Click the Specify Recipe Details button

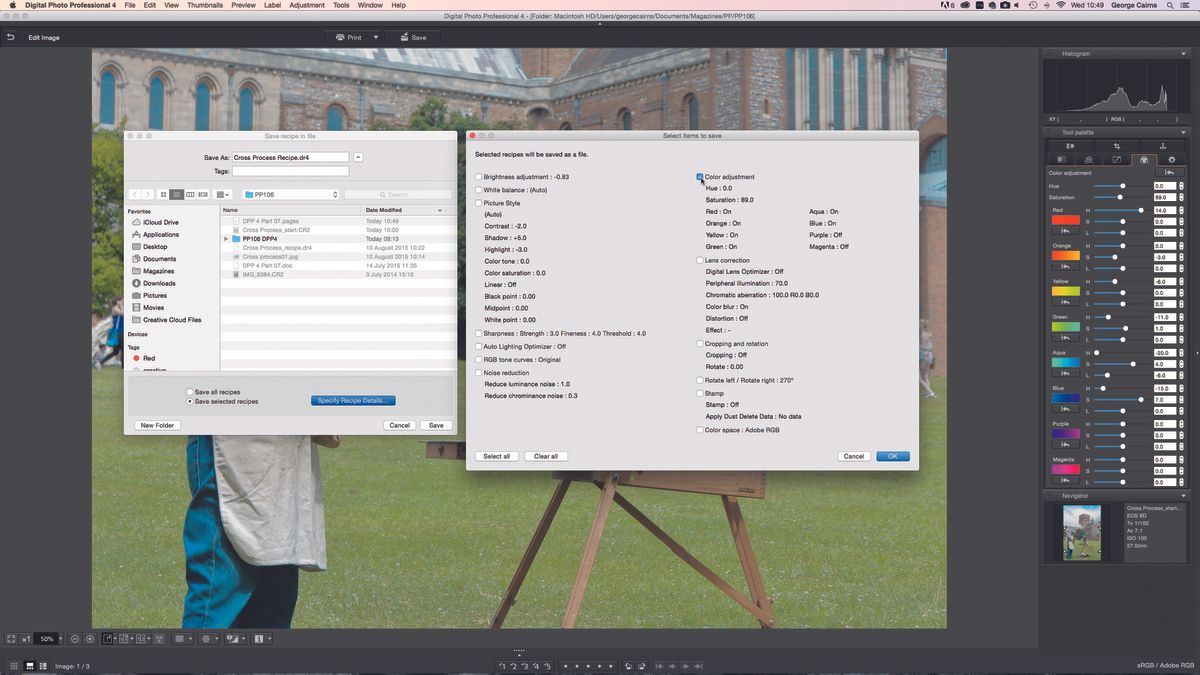coord(352,399)
